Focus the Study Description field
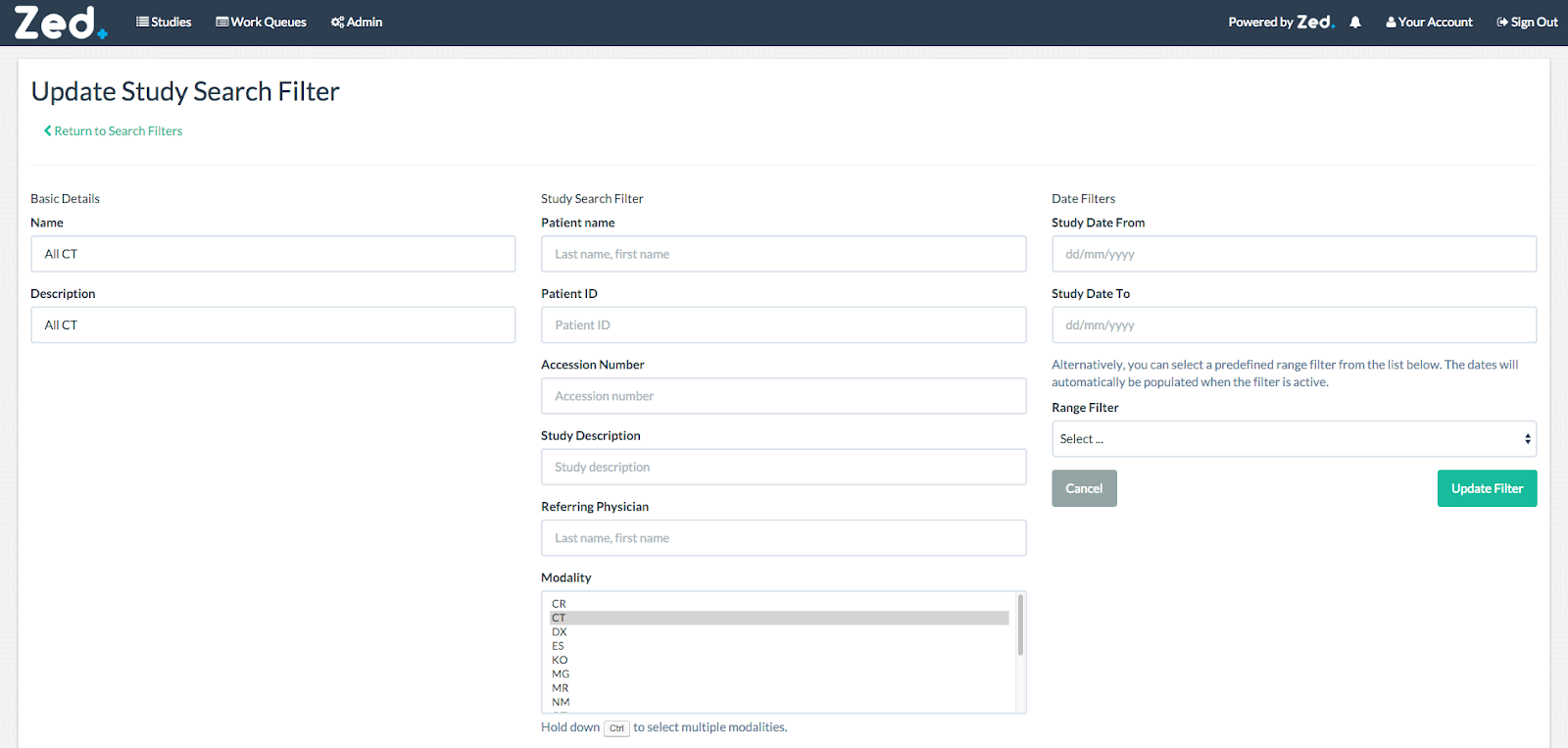The width and height of the screenshot is (1568, 748). 783,467
